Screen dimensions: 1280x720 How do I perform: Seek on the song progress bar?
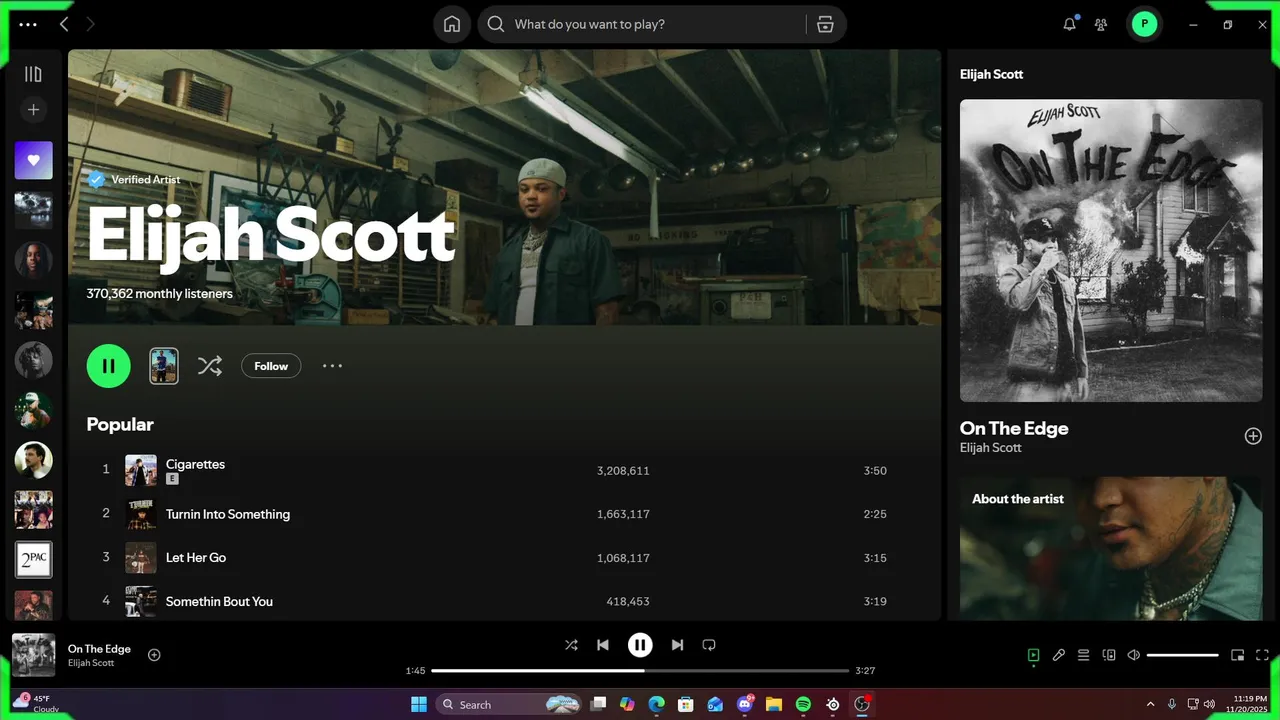pos(640,670)
